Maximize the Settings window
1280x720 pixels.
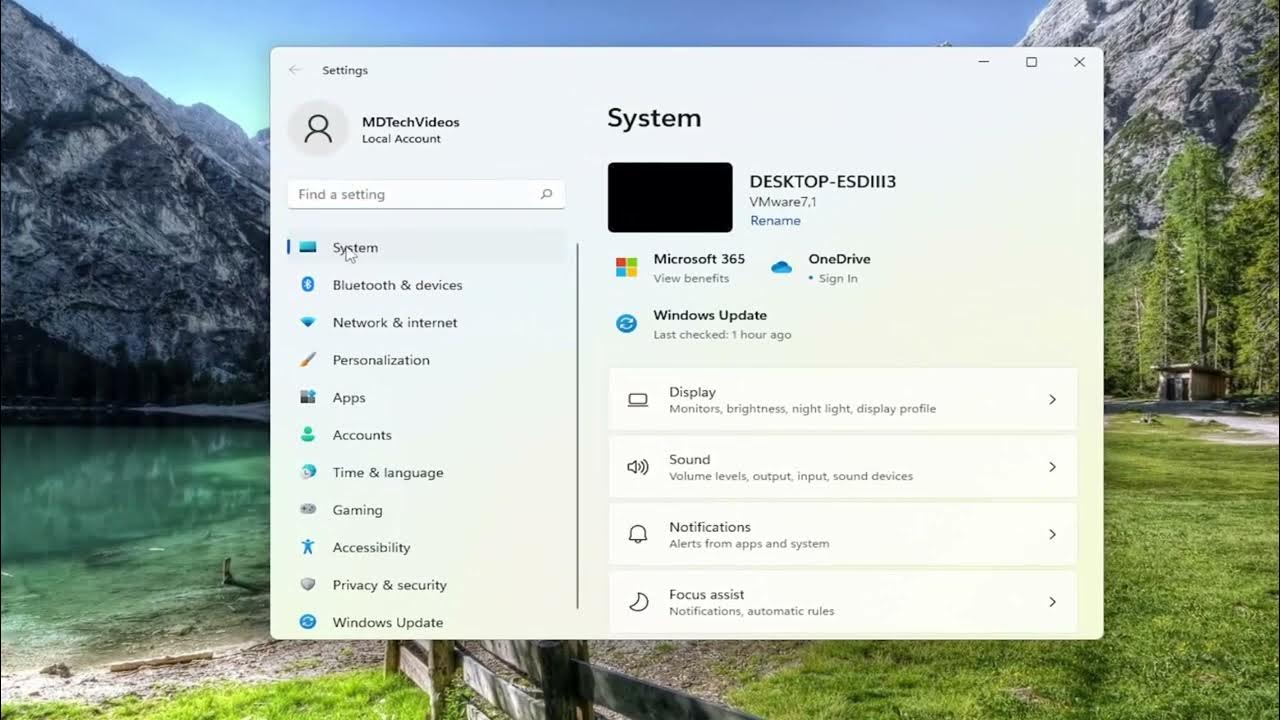(x=1031, y=62)
